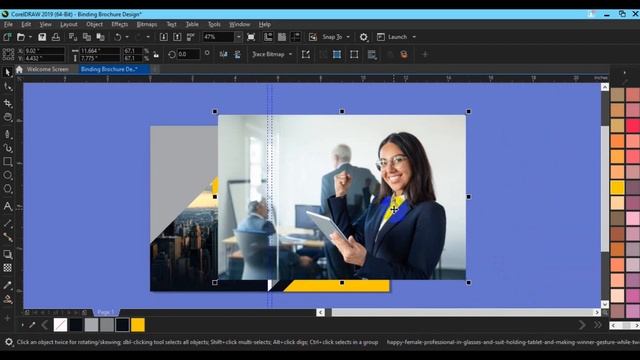Click the Undo arrow icon

[118, 37]
